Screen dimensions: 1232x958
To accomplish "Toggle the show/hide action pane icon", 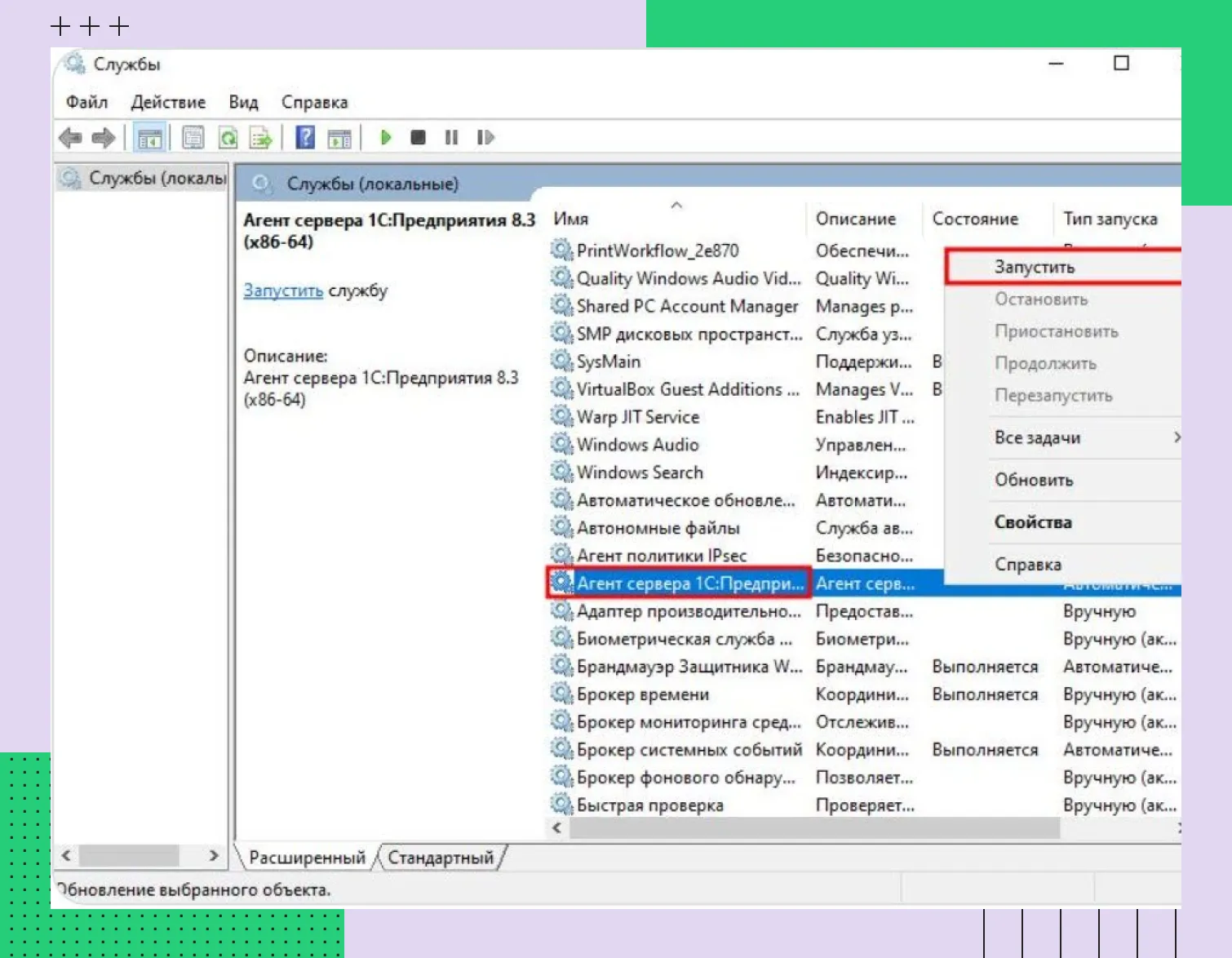I will [x=339, y=138].
